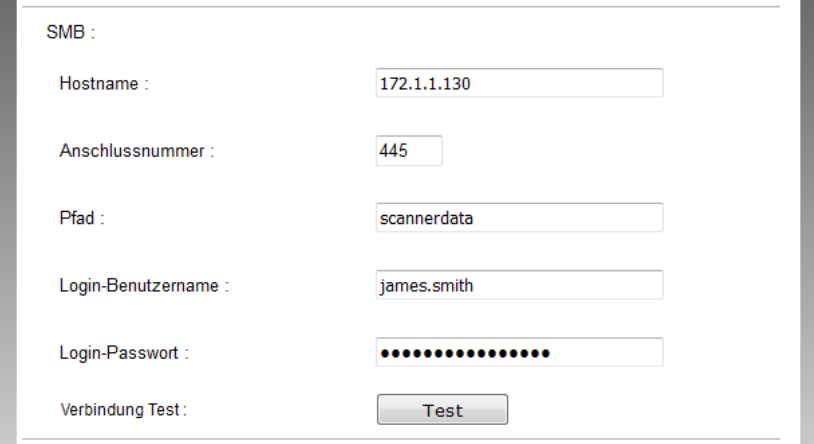Place cursor in the 172.1.1.130 address text
Screen dimensions: 814x444
coord(425,83)
